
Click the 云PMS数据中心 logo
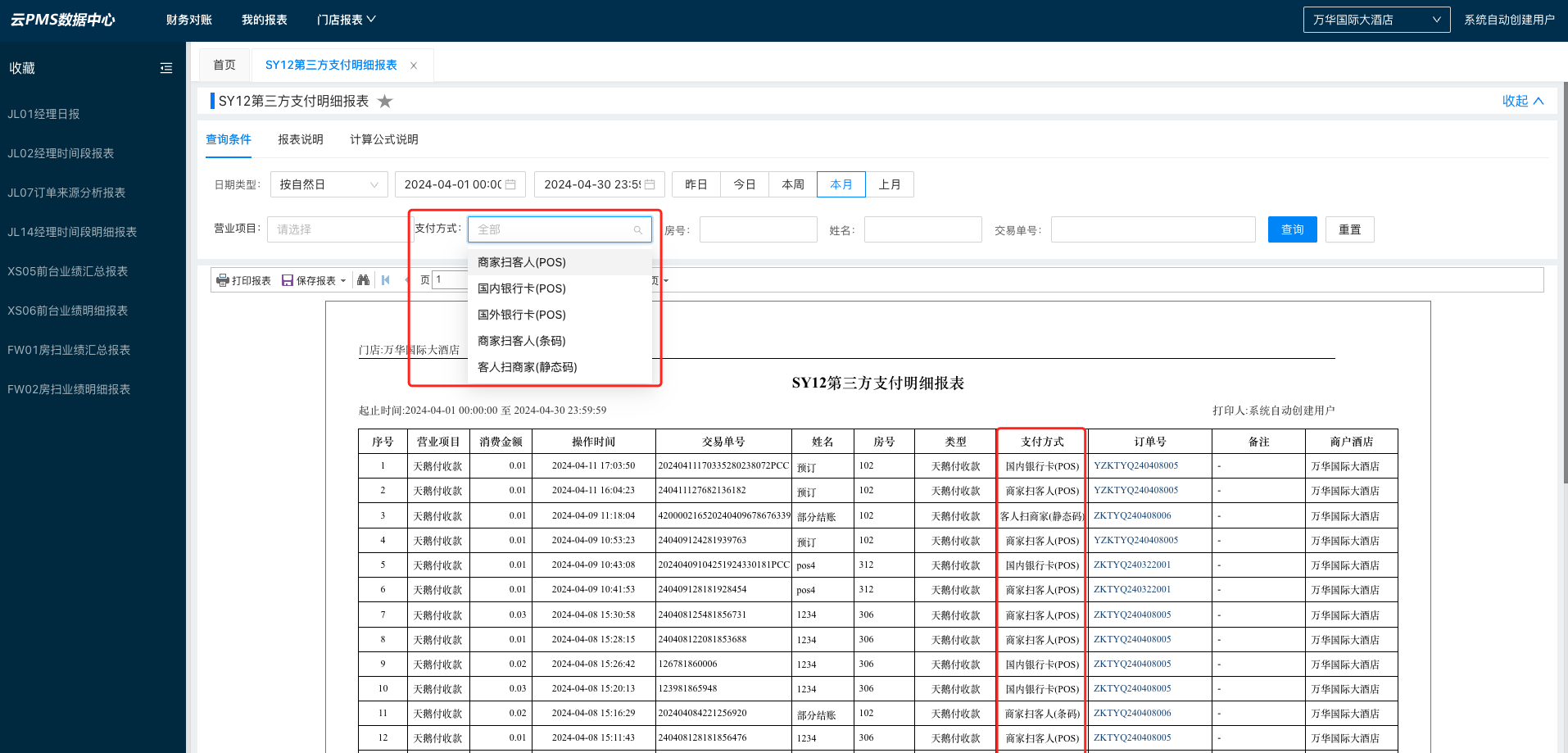coord(63,20)
